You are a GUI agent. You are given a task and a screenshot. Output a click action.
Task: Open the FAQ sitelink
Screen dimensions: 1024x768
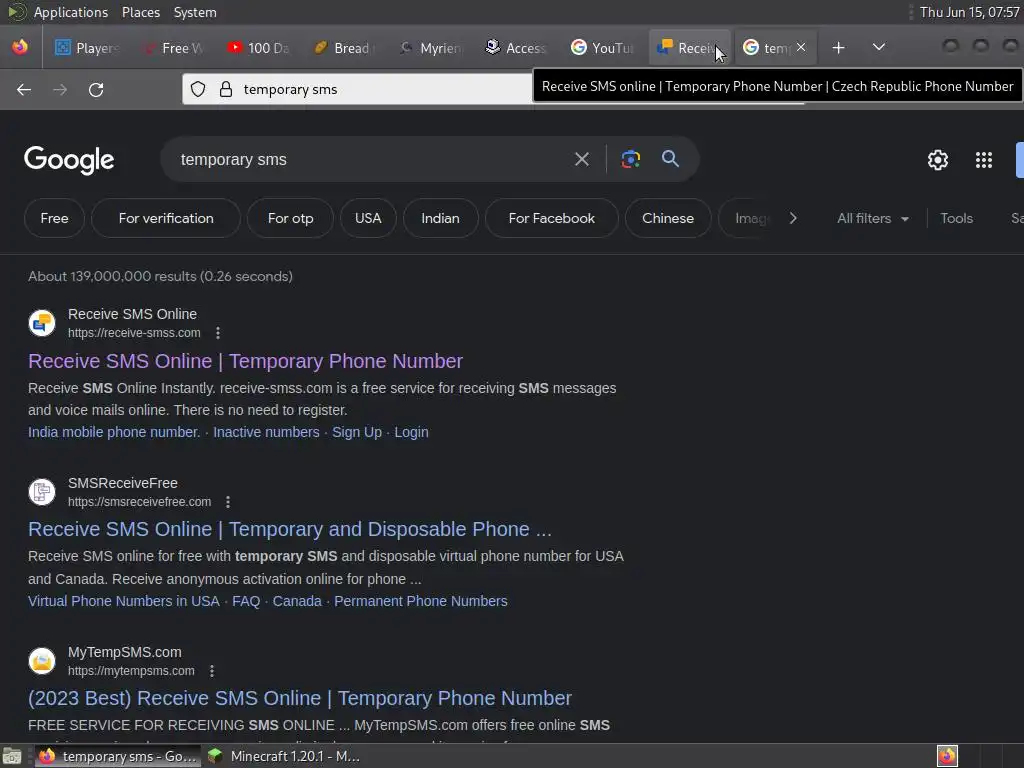coord(246,601)
